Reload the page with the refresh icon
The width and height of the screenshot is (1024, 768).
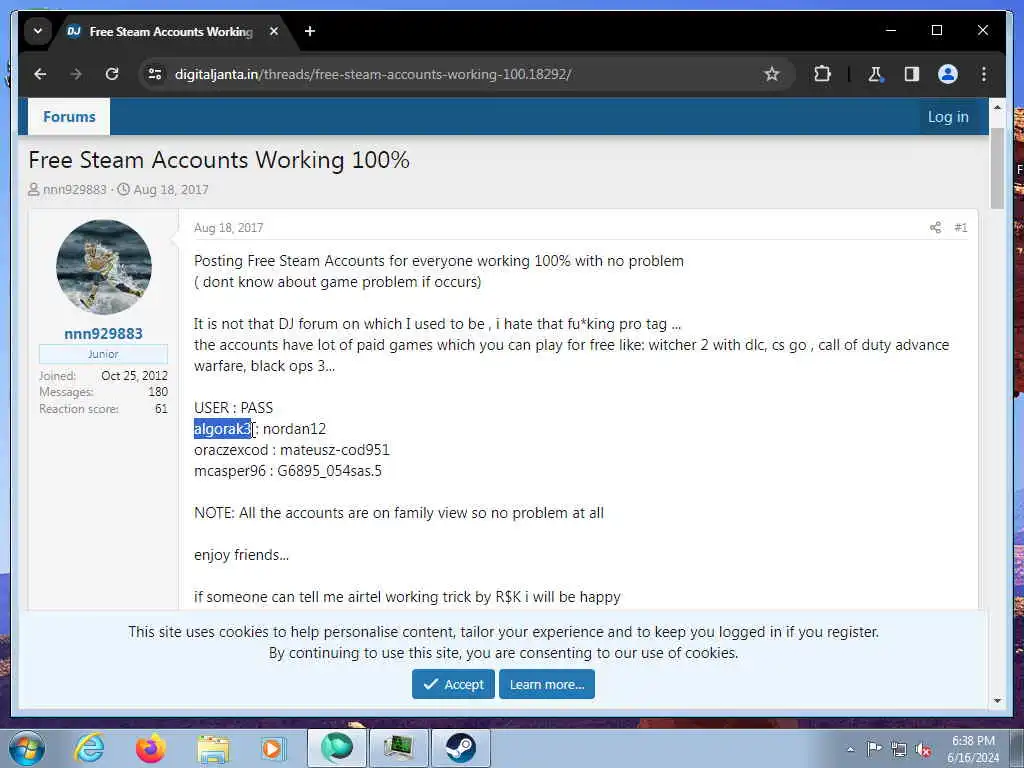coord(112,74)
